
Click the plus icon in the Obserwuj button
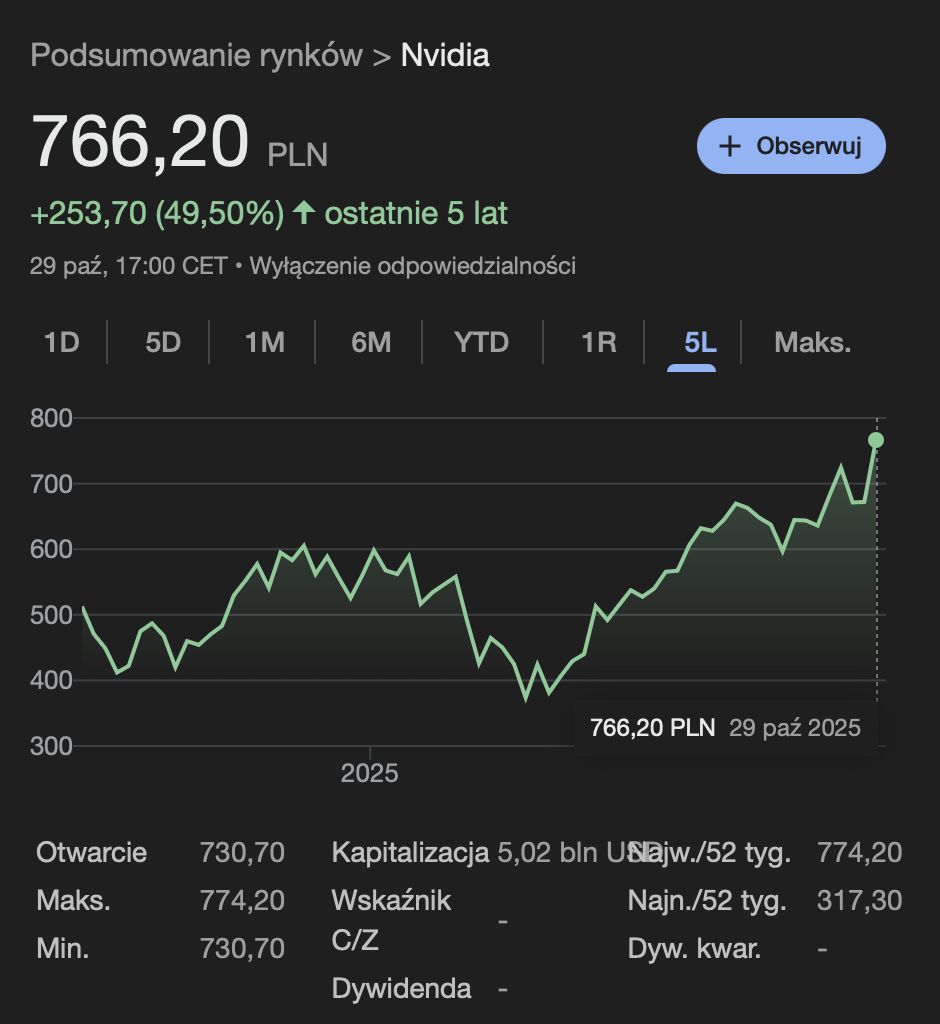tap(730, 146)
